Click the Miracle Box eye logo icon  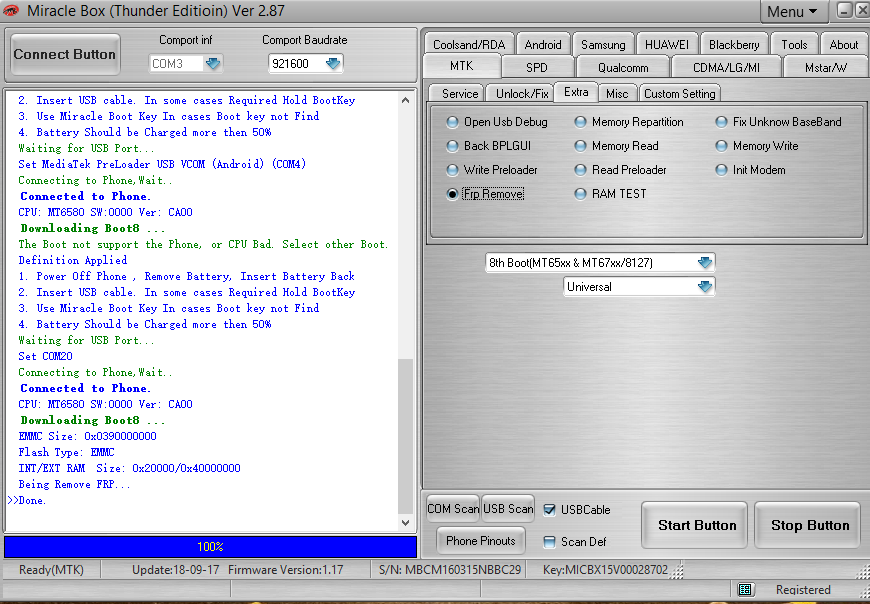tap(11, 10)
